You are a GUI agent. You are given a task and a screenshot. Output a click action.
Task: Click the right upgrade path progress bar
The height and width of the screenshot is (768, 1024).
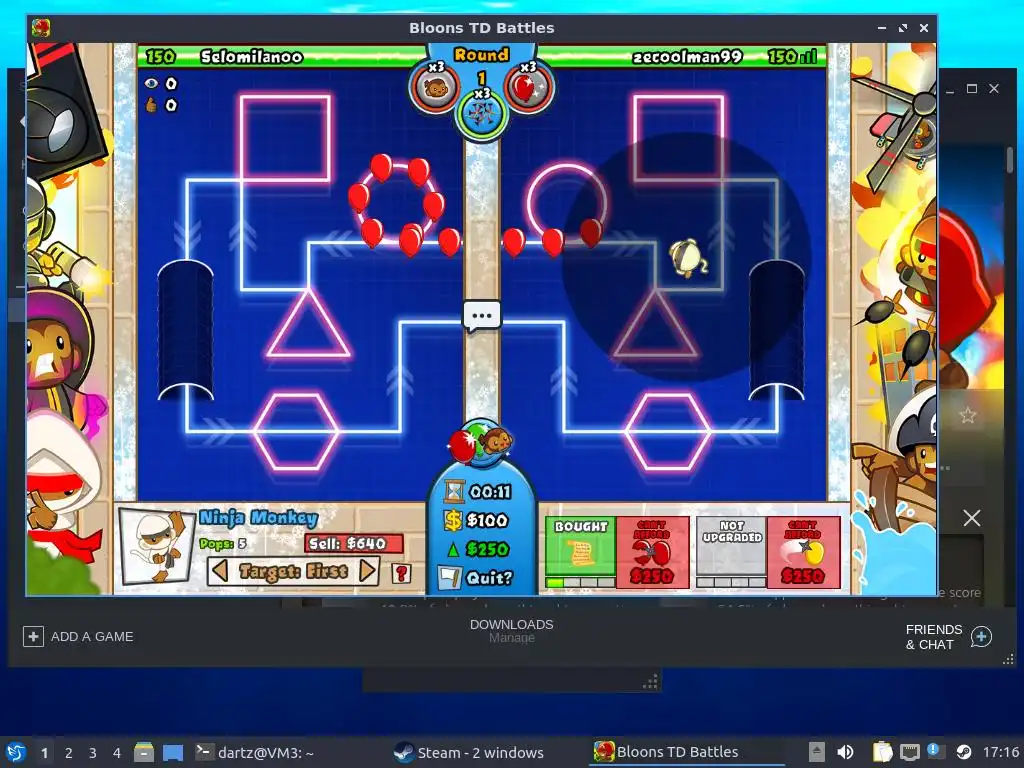point(731,583)
